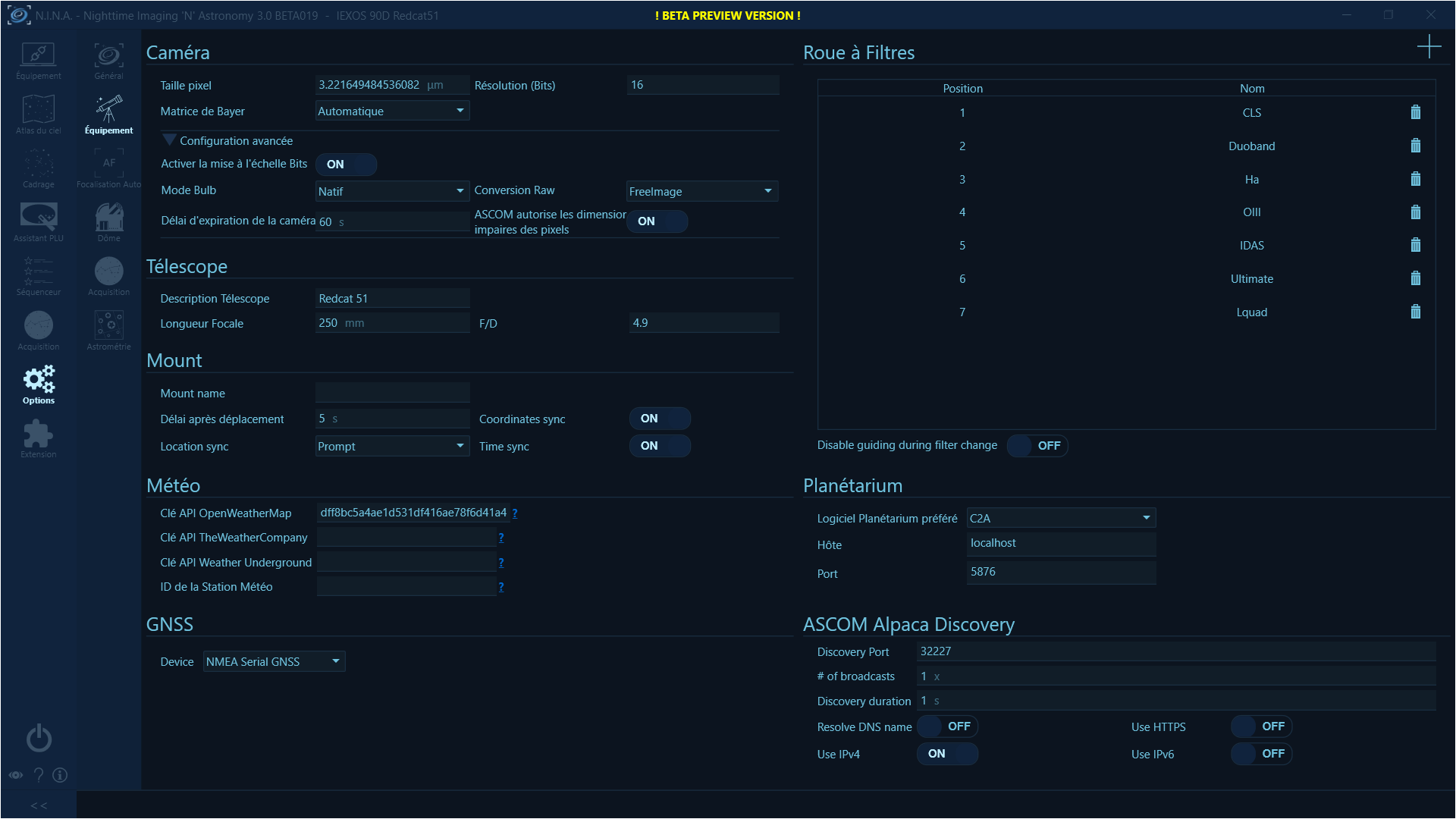Open the Logiciel Planétarium préféré dropdown

coord(1060,518)
